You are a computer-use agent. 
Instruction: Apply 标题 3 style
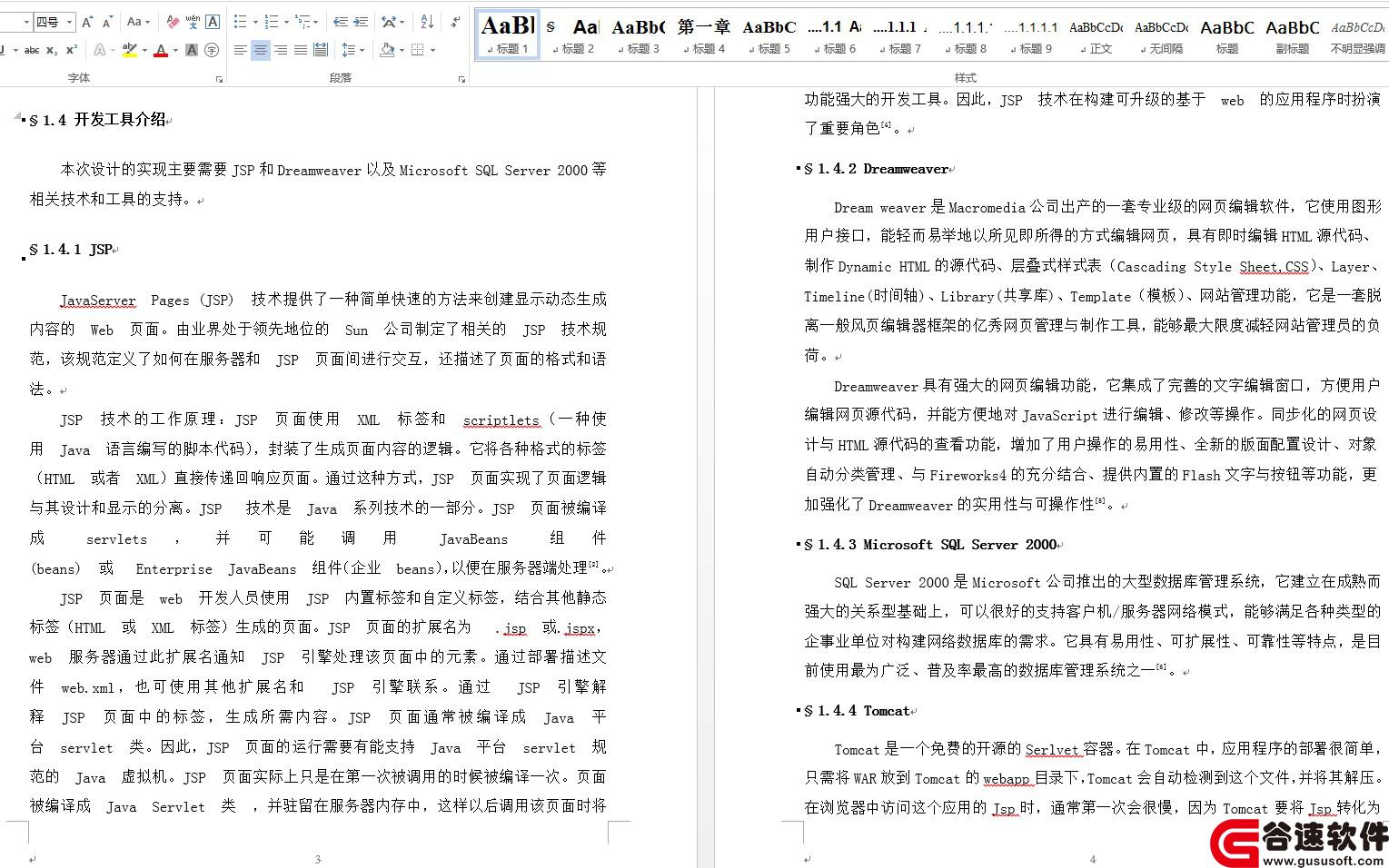pyautogui.click(x=639, y=35)
